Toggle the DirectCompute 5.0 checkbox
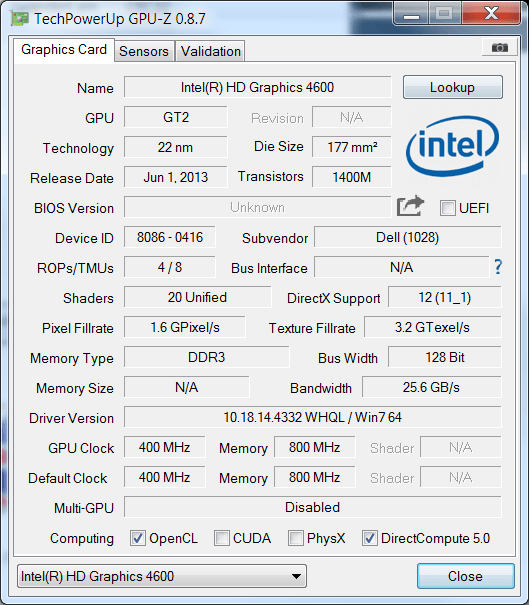 (x=370, y=538)
